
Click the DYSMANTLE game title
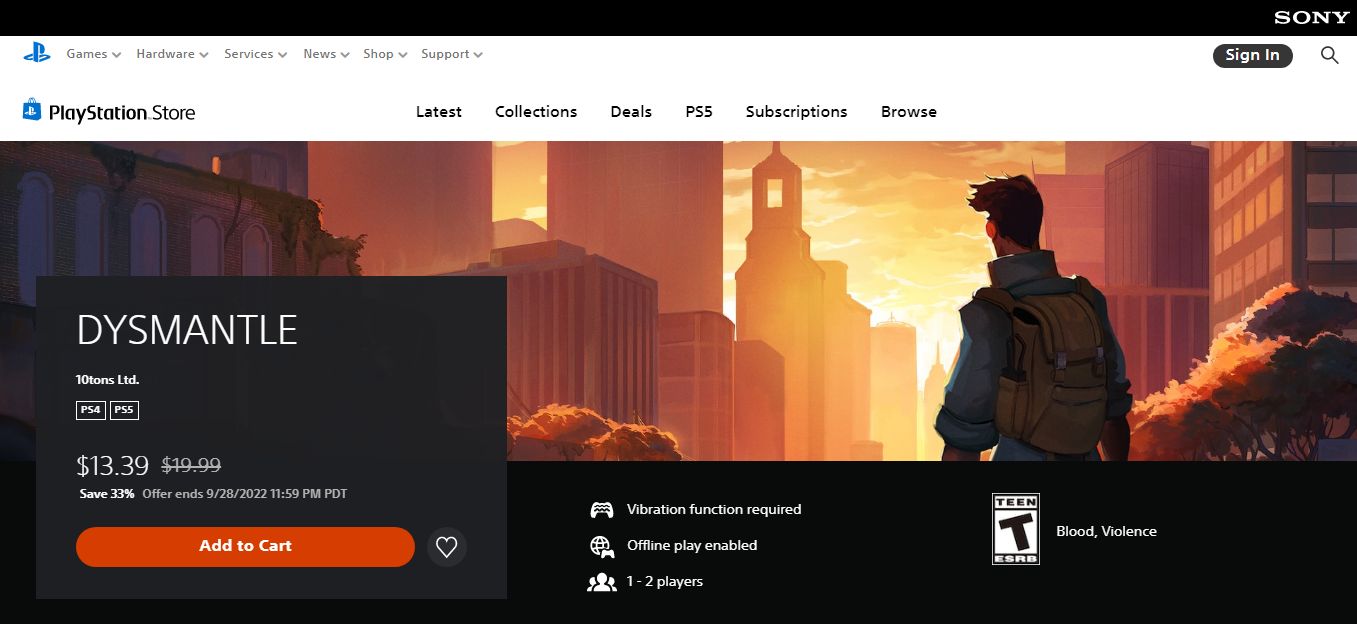(187, 331)
